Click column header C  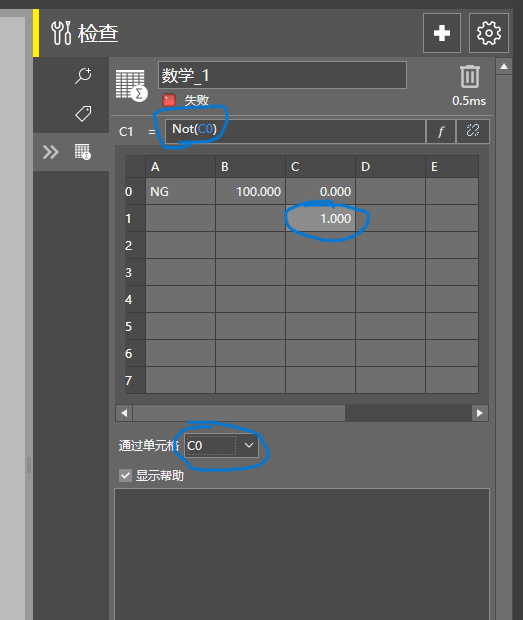click(321, 167)
